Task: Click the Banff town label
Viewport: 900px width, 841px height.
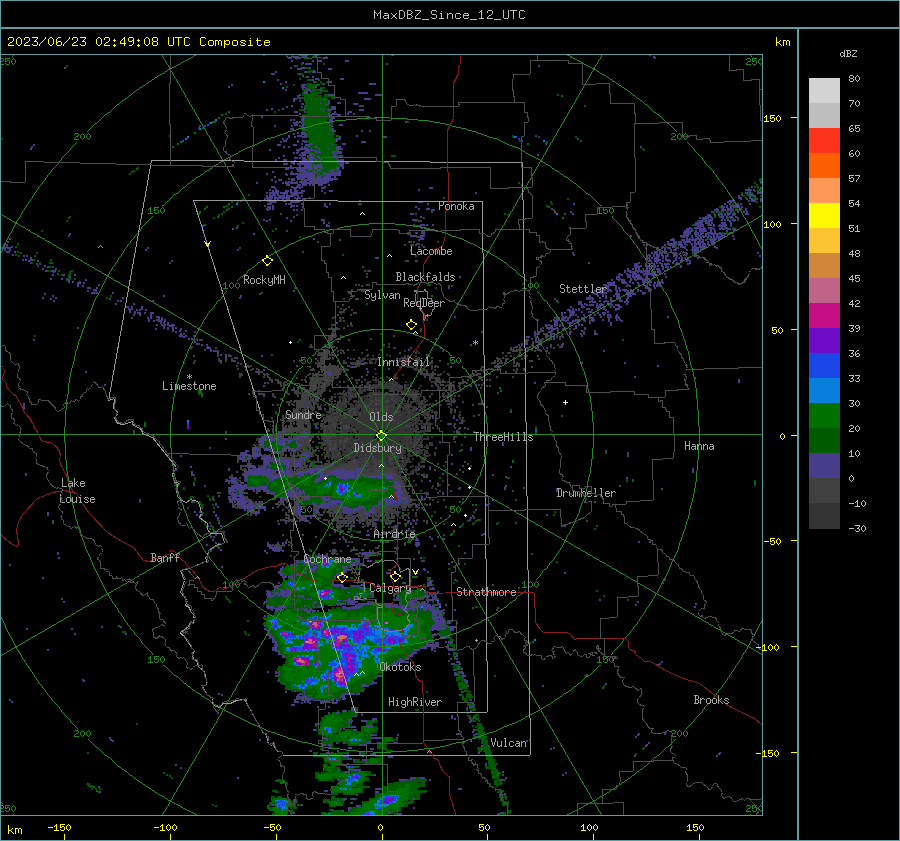Action: click(165, 557)
